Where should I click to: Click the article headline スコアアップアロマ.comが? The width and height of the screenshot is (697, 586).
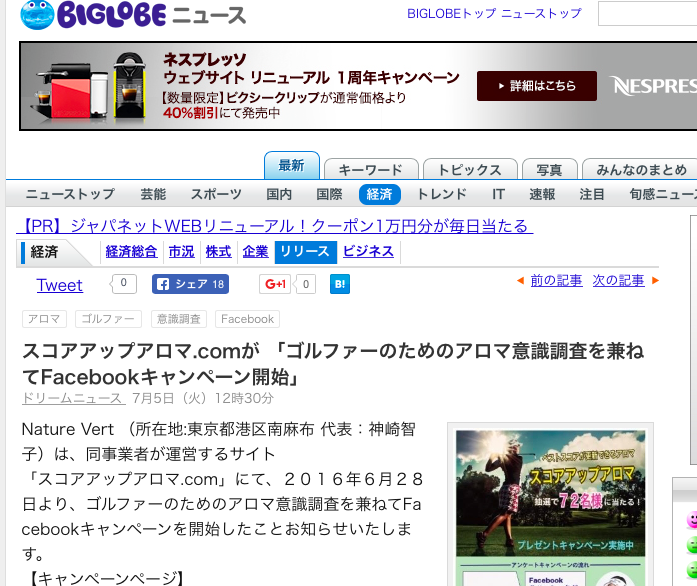point(333,364)
